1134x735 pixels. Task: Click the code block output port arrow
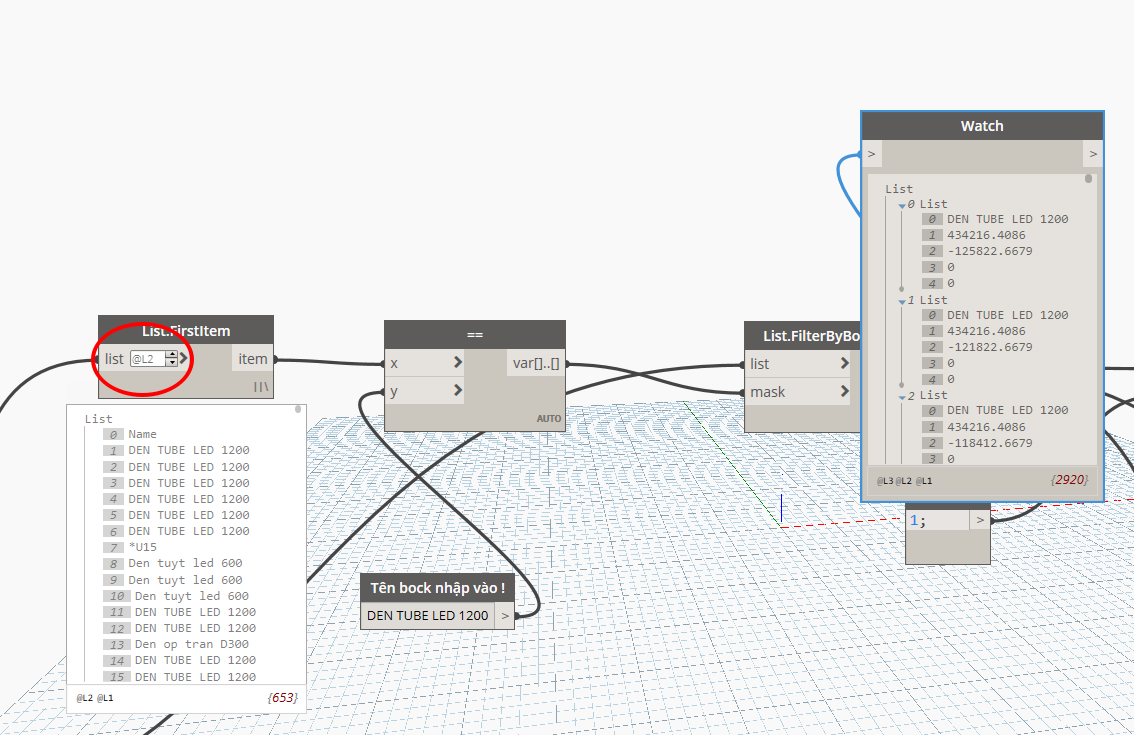[980, 520]
